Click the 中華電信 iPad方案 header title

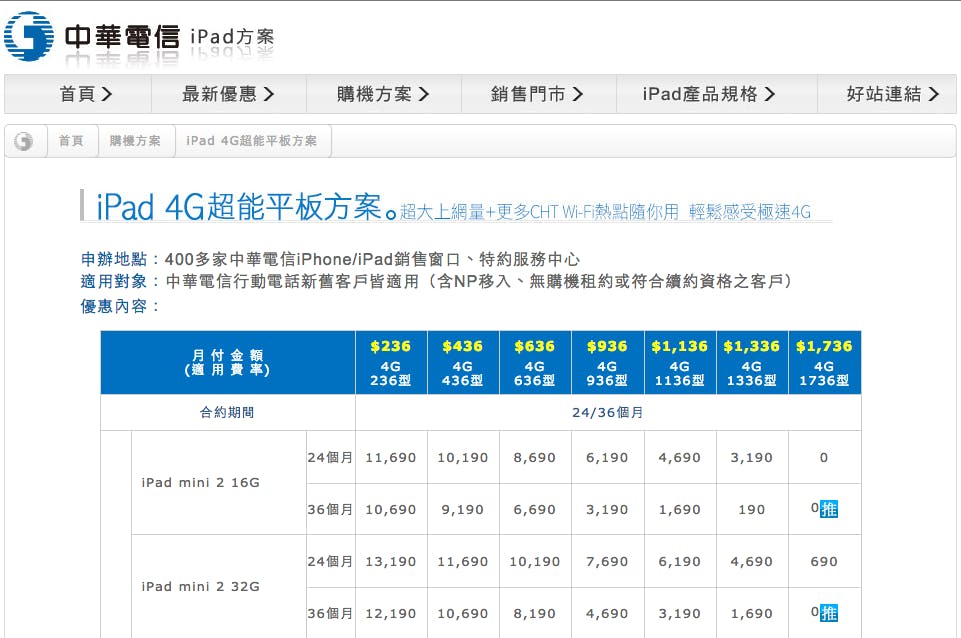click(x=170, y=37)
